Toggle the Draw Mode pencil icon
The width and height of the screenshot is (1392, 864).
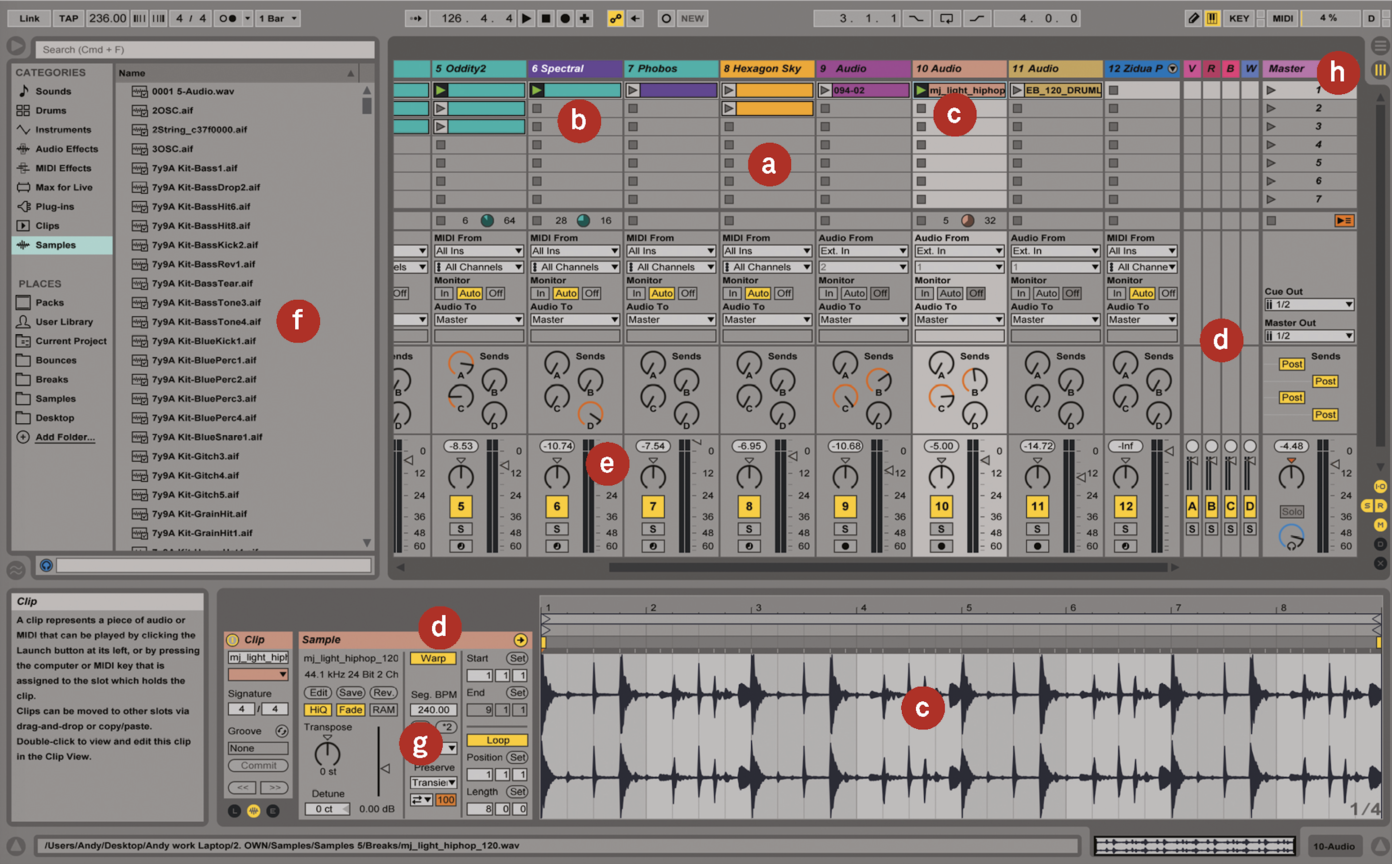click(x=1193, y=18)
